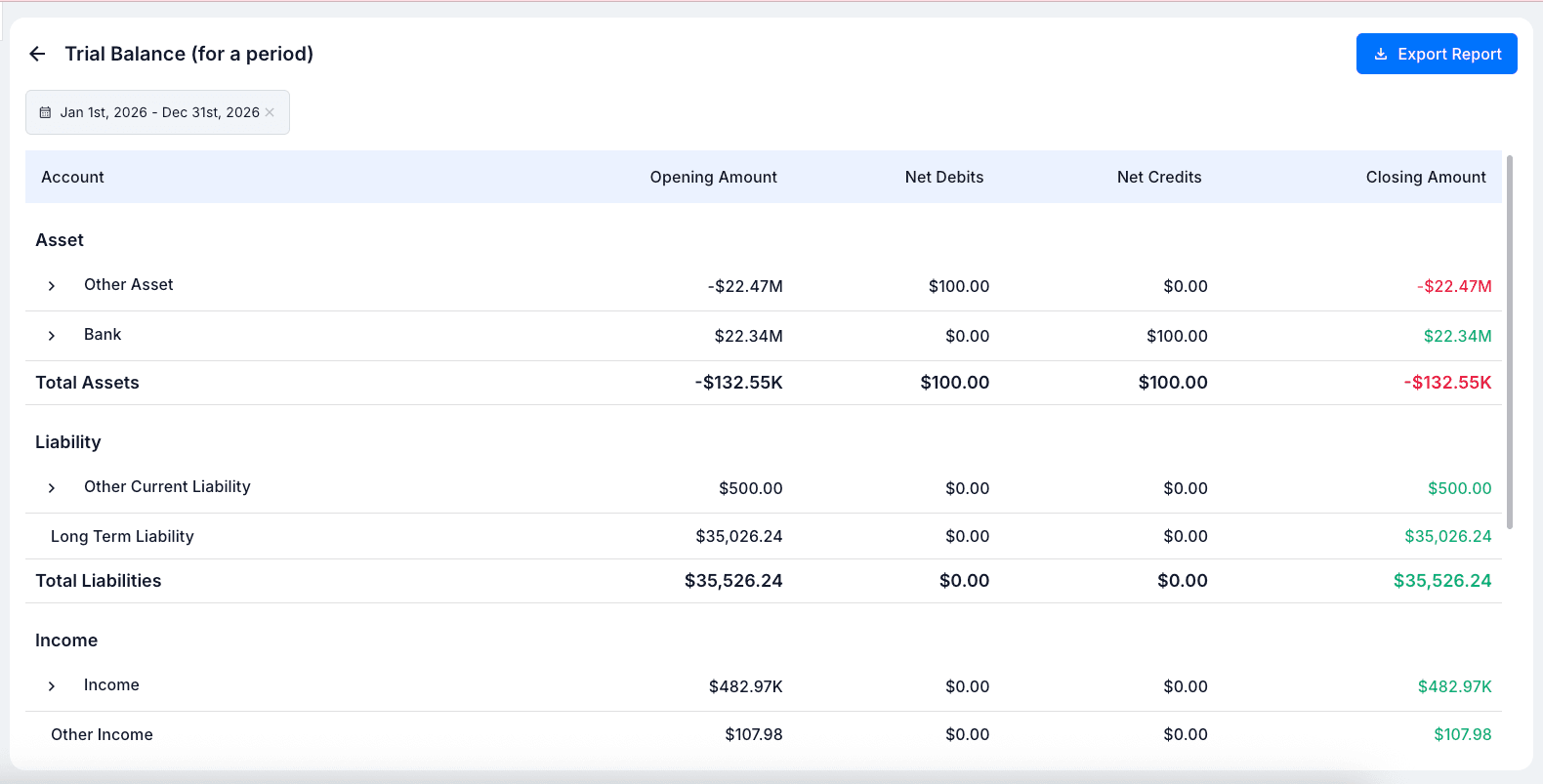Screen dimensions: 1543x784
Task: Expand the Other Current Liability chevron
Action: [x=52, y=488]
